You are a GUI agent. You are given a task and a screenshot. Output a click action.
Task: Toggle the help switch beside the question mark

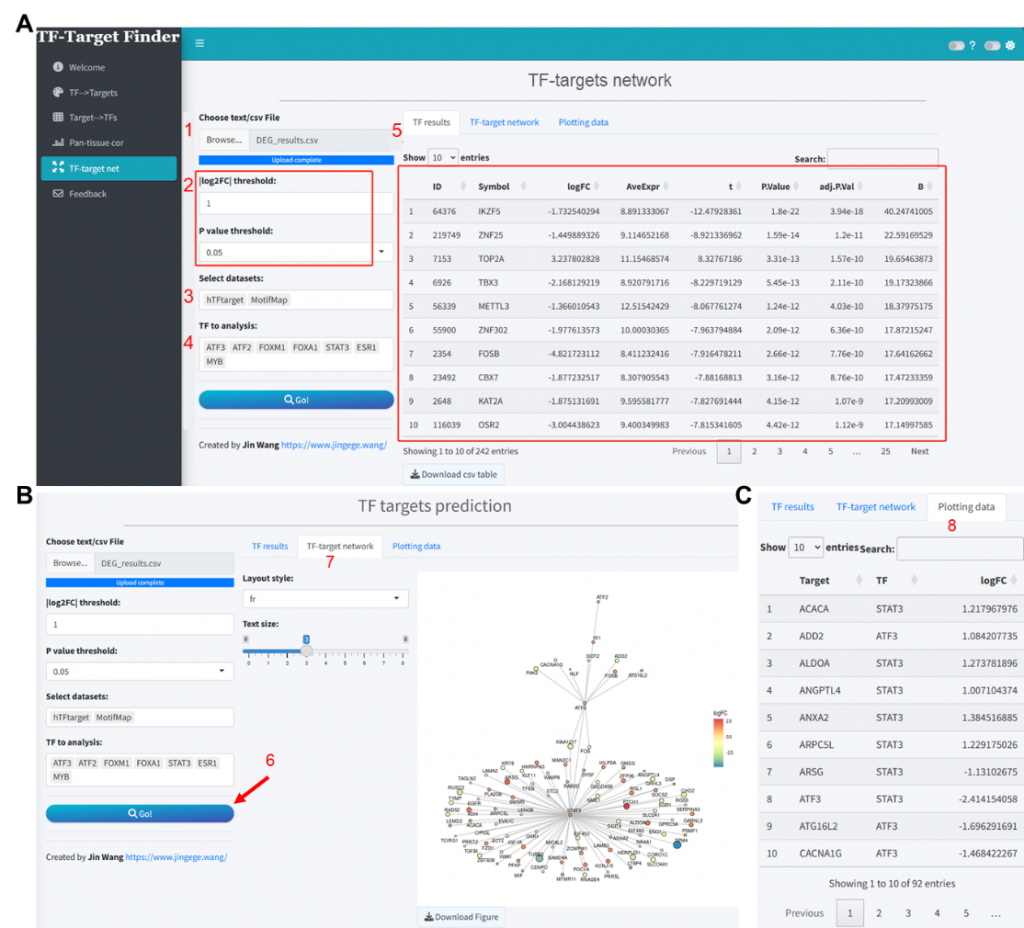[957, 45]
